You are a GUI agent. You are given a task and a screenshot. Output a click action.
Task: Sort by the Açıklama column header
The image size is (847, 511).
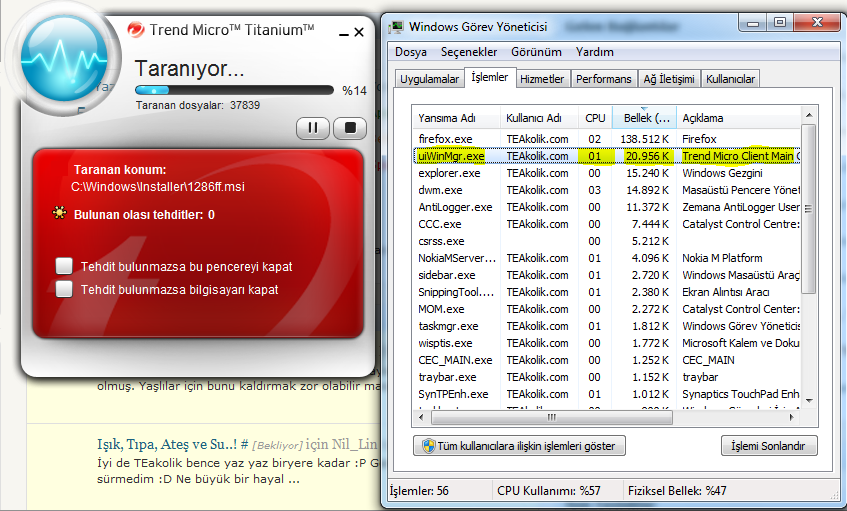point(739,118)
